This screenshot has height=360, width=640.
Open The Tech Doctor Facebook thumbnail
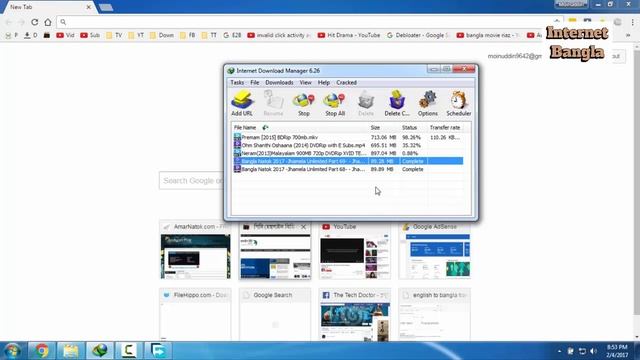pos(354,314)
